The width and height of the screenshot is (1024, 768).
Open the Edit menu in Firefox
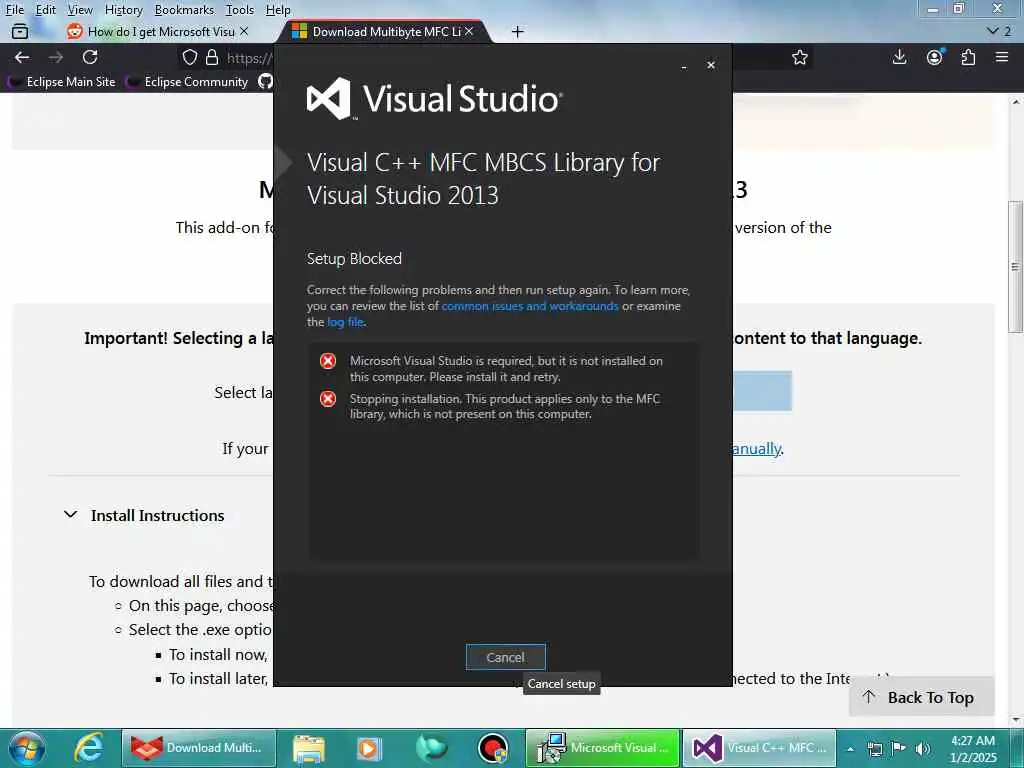point(45,10)
